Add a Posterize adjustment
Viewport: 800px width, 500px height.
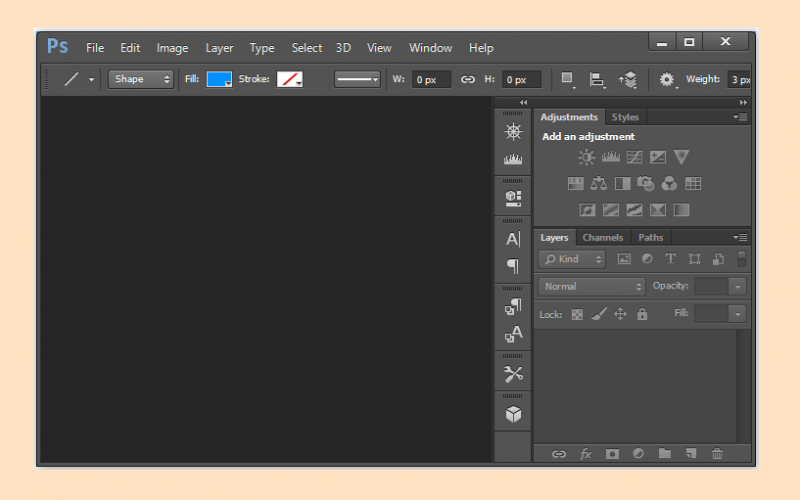point(611,210)
